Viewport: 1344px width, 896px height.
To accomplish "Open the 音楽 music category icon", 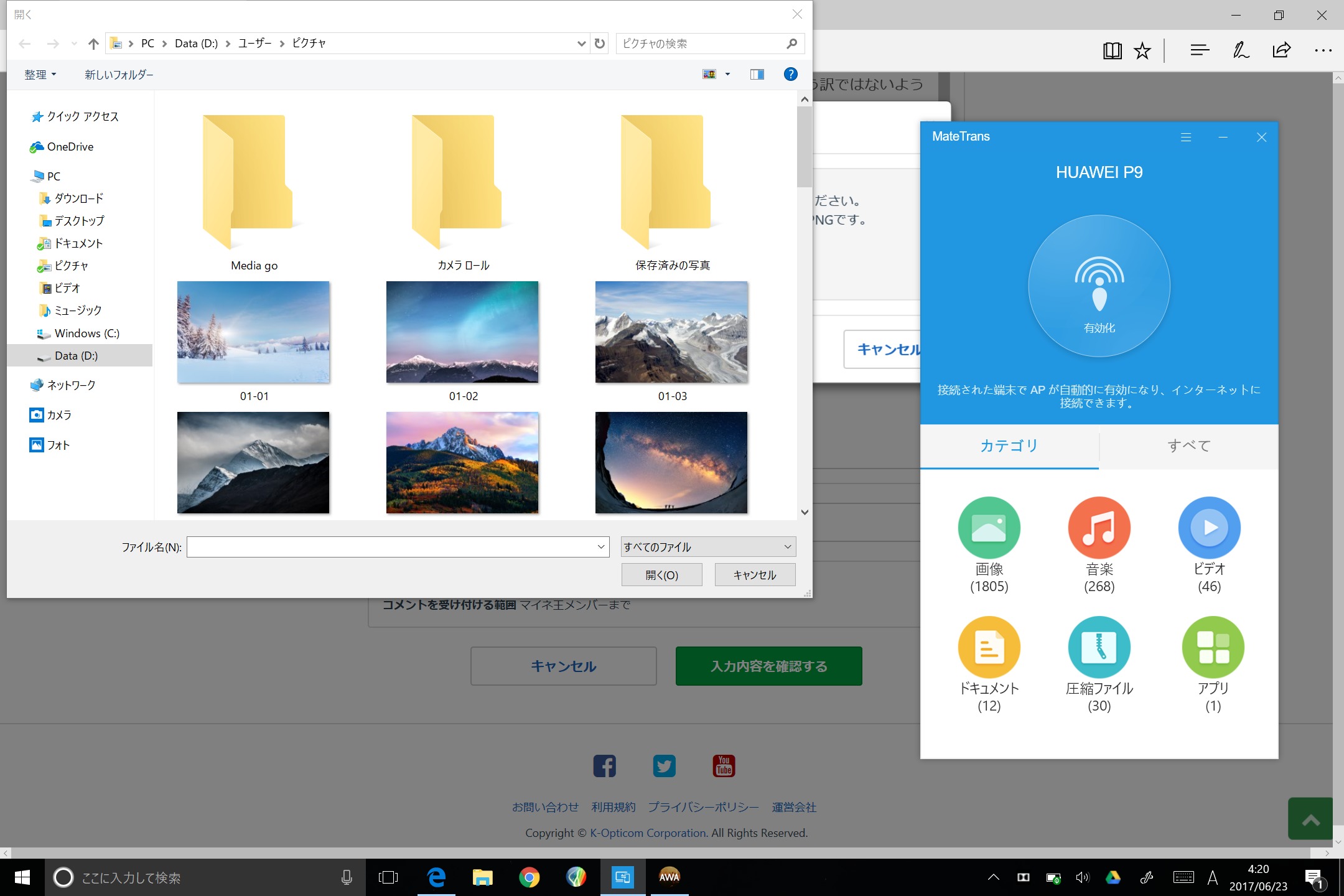I will [x=1099, y=528].
